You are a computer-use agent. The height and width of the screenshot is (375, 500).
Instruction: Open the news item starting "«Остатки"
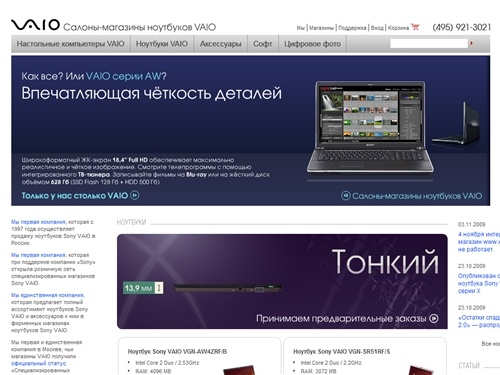(x=479, y=321)
